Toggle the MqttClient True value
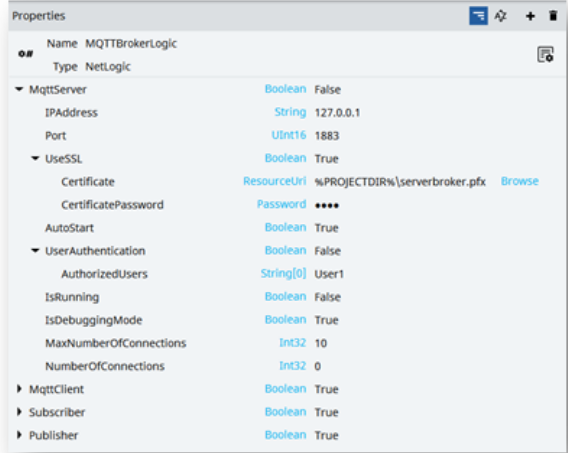The width and height of the screenshot is (568, 453). click(x=326, y=389)
